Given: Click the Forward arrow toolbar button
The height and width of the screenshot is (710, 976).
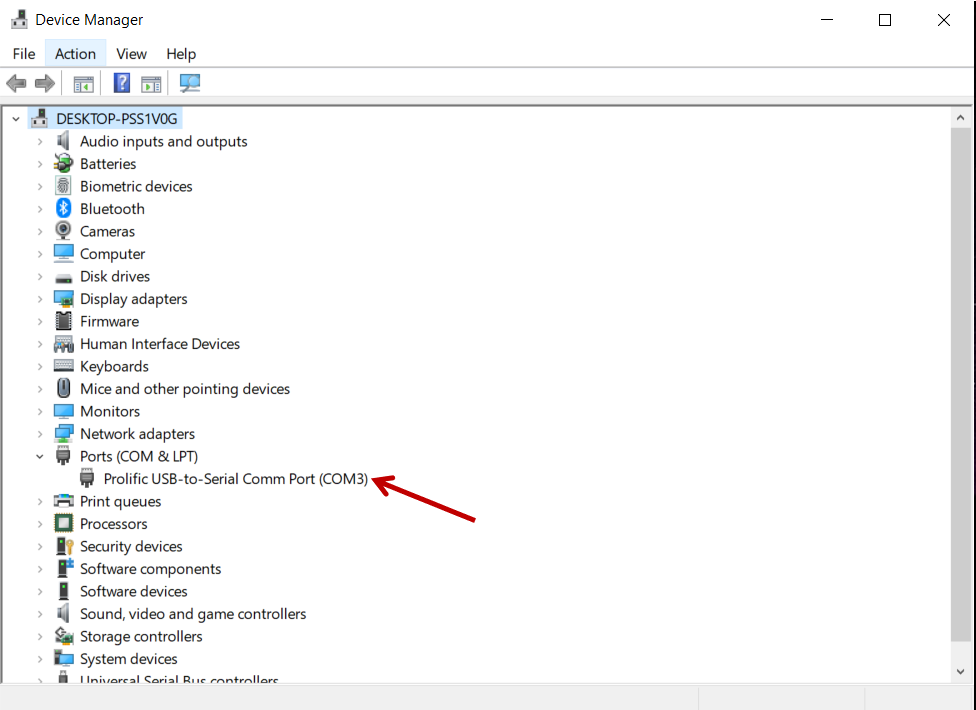Looking at the screenshot, I should coord(44,83).
